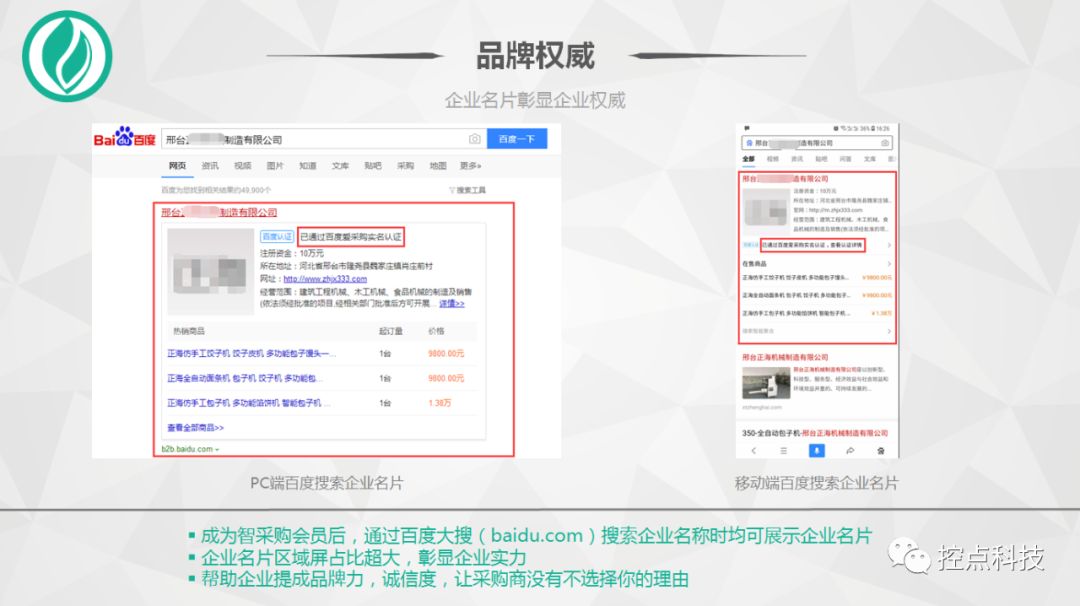Screen dimensions: 1080x606
Task: Open the 图片 tab in PC results
Action: 275,166
